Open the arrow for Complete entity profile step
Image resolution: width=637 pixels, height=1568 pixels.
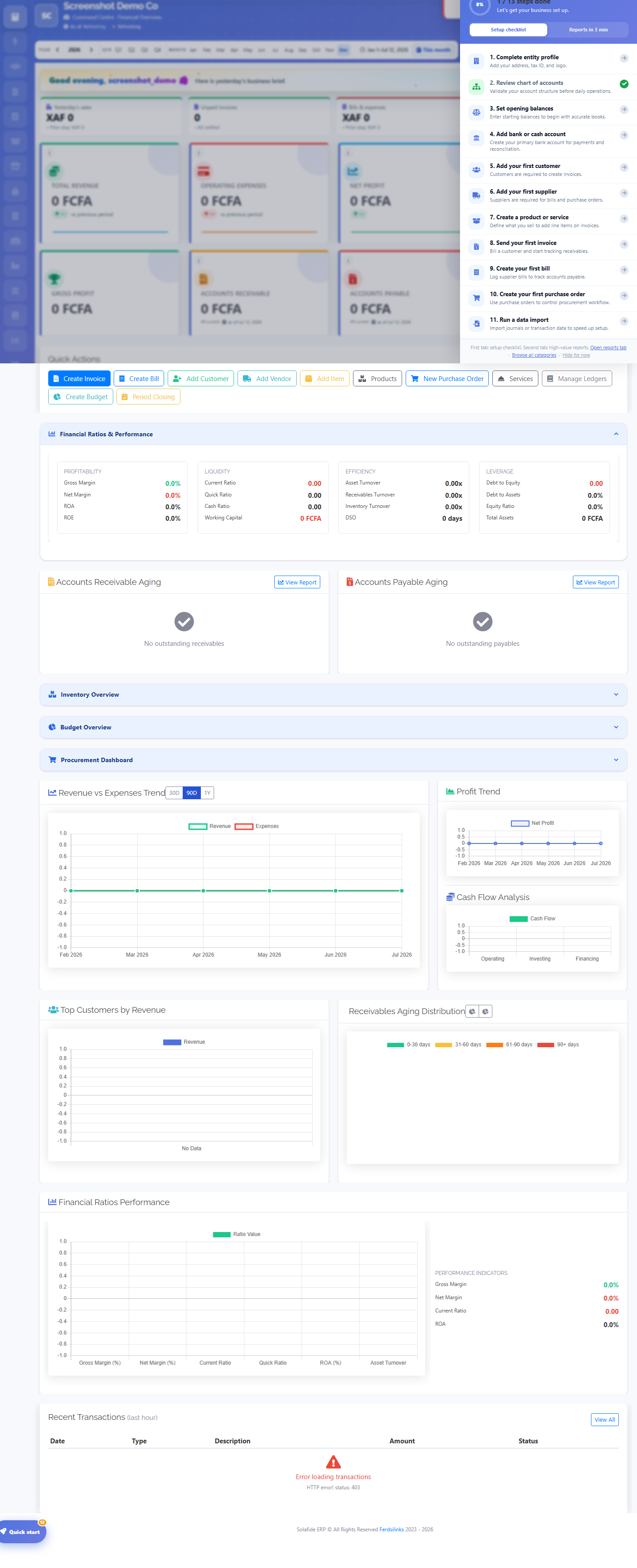[x=624, y=58]
